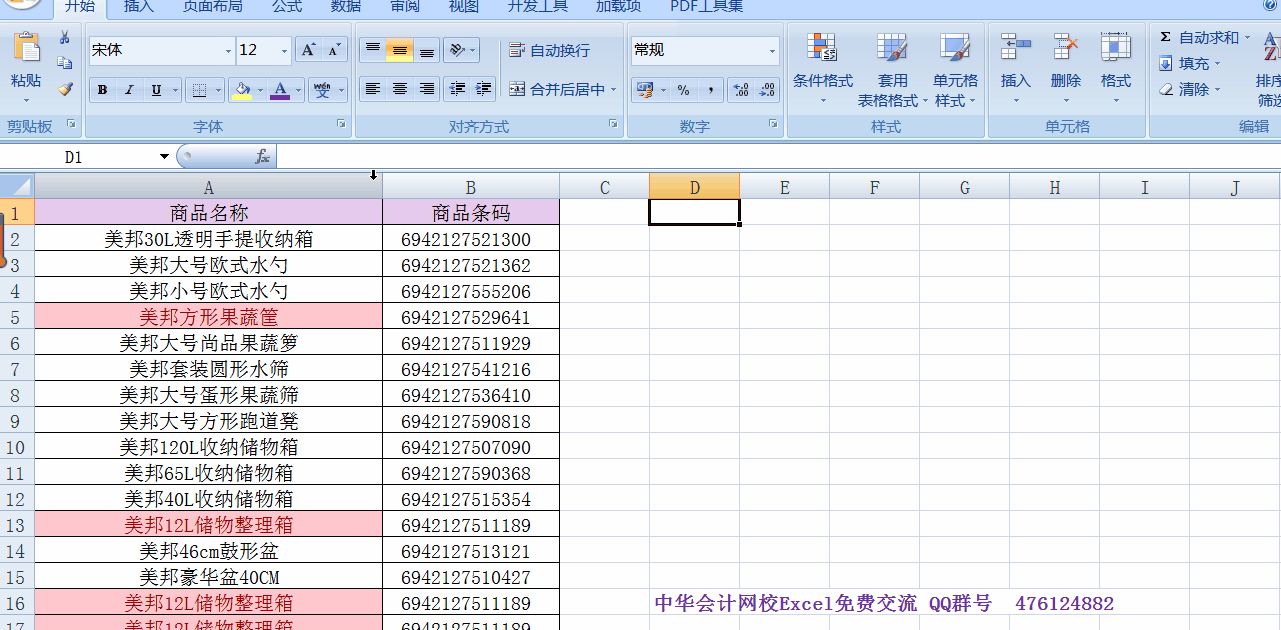Switch to the 插入 ribbon tab
Screen dimensions: 1281x630
(139, 6)
